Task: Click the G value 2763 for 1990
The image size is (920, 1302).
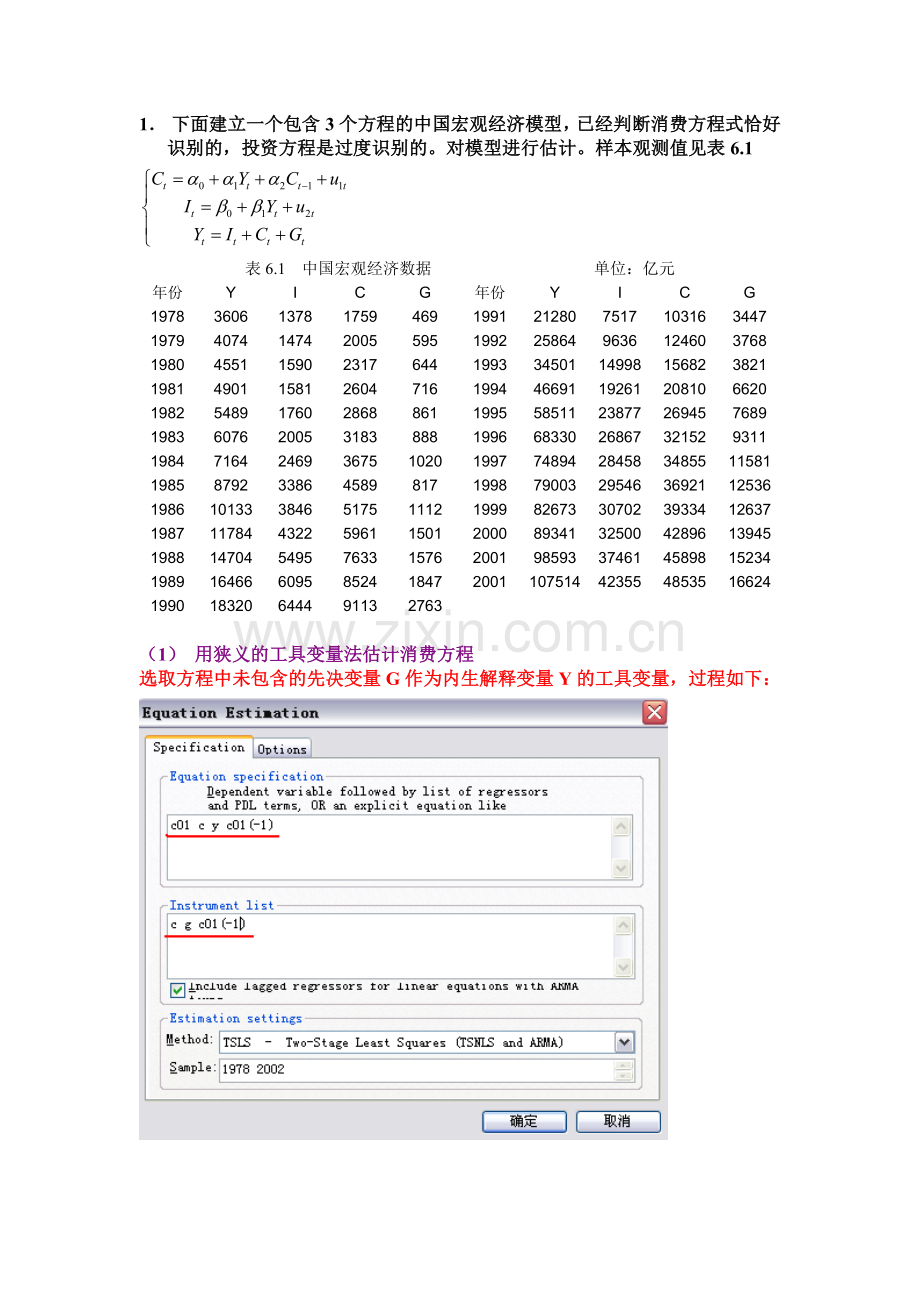Action: 425,605
